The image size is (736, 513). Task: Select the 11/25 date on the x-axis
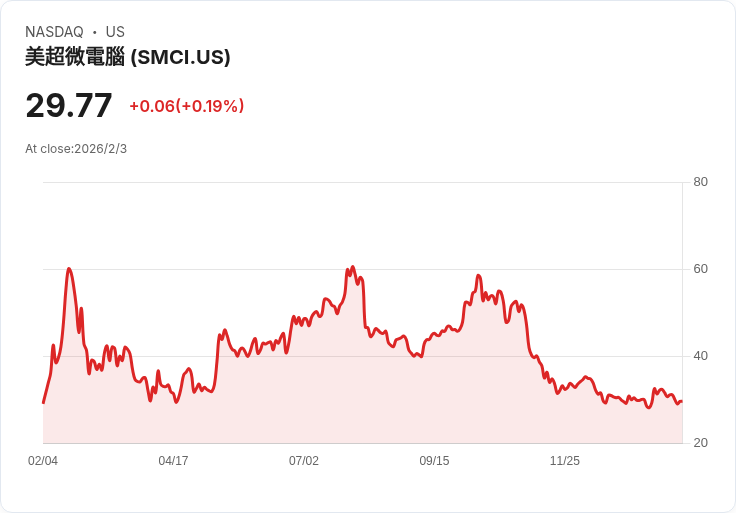[x=565, y=461]
